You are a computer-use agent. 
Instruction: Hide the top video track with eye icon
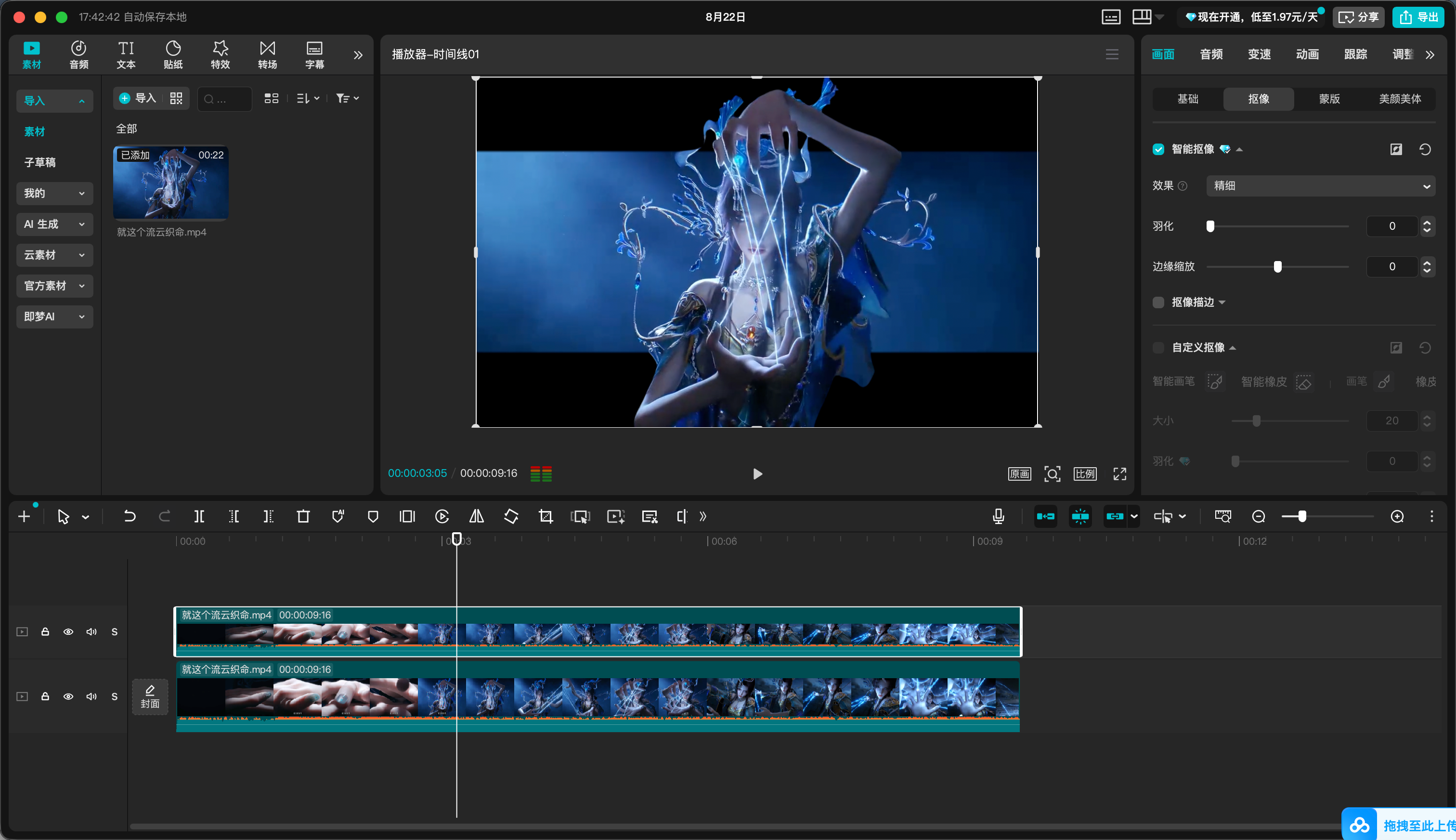(68, 632)
